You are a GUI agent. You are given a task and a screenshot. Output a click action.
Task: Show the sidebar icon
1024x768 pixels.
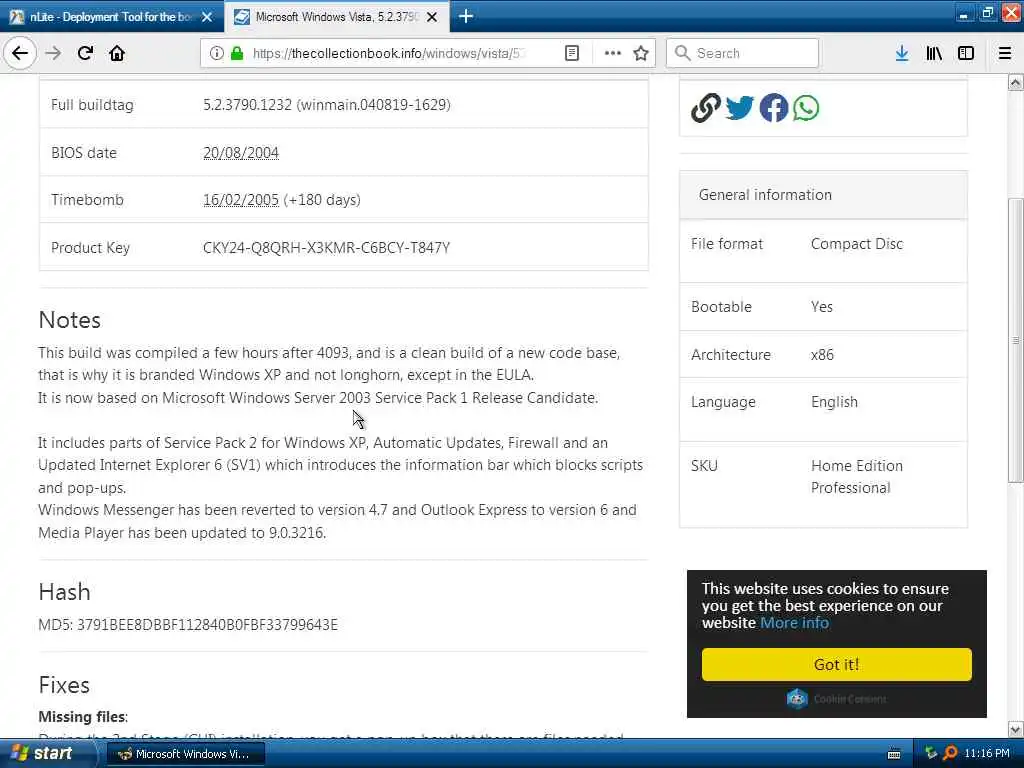tap(966, 53)
